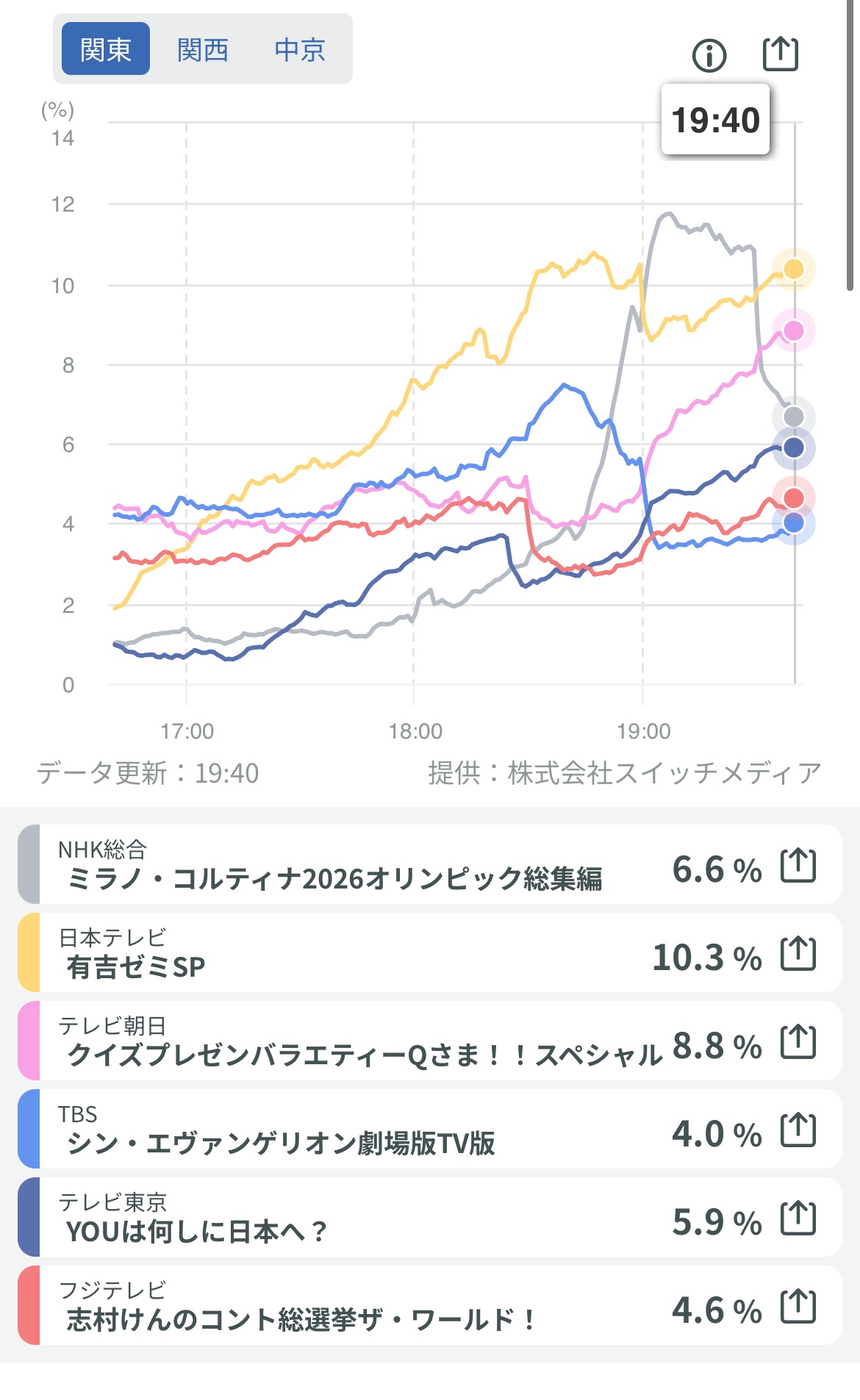Screen dimensions: 860x1400
Task: Switch to the 中京 region tab
Action: (300, 49)
